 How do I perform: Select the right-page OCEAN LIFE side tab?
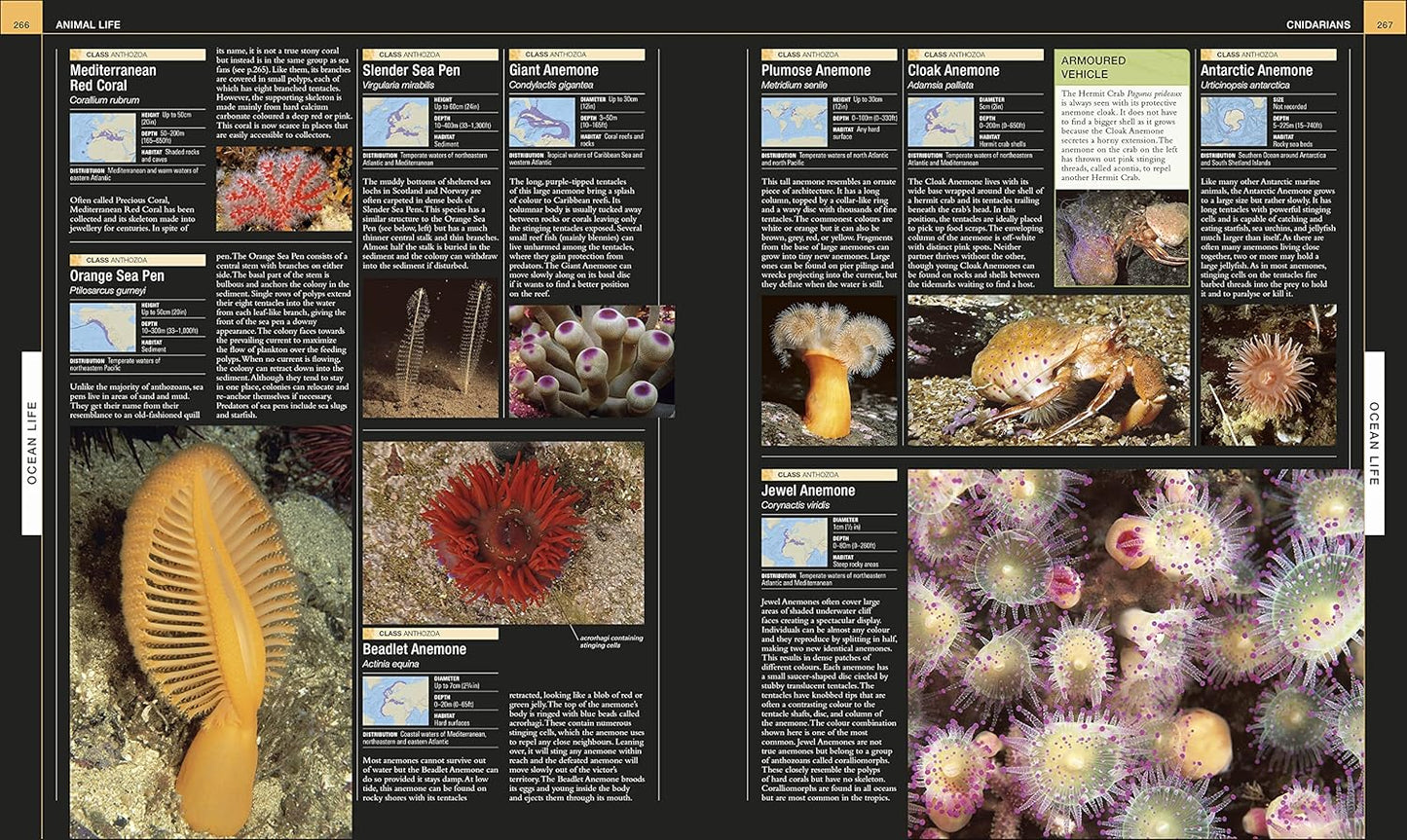point(1374,443)
